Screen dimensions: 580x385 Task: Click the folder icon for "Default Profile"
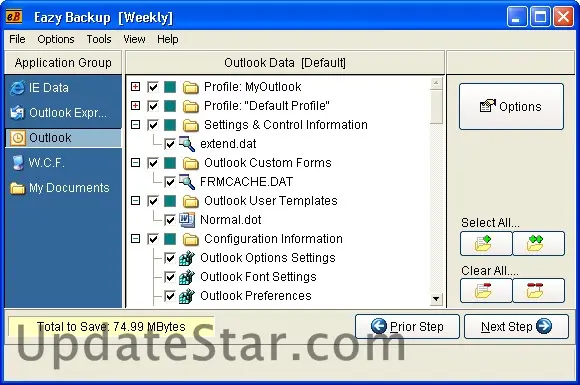coord(190,106)
